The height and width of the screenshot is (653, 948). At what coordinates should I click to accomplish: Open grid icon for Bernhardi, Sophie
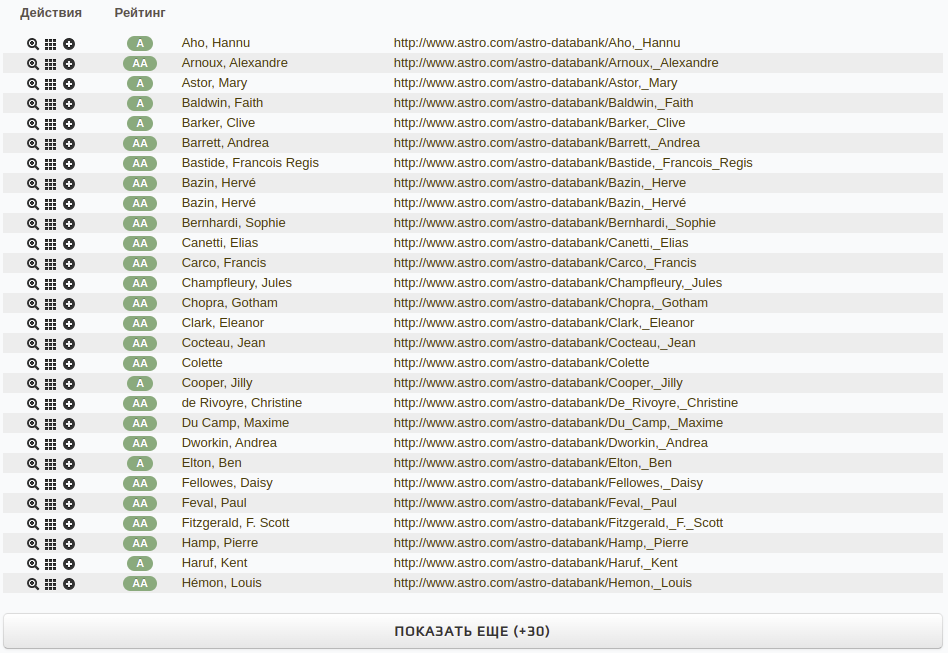click(51, 224)
